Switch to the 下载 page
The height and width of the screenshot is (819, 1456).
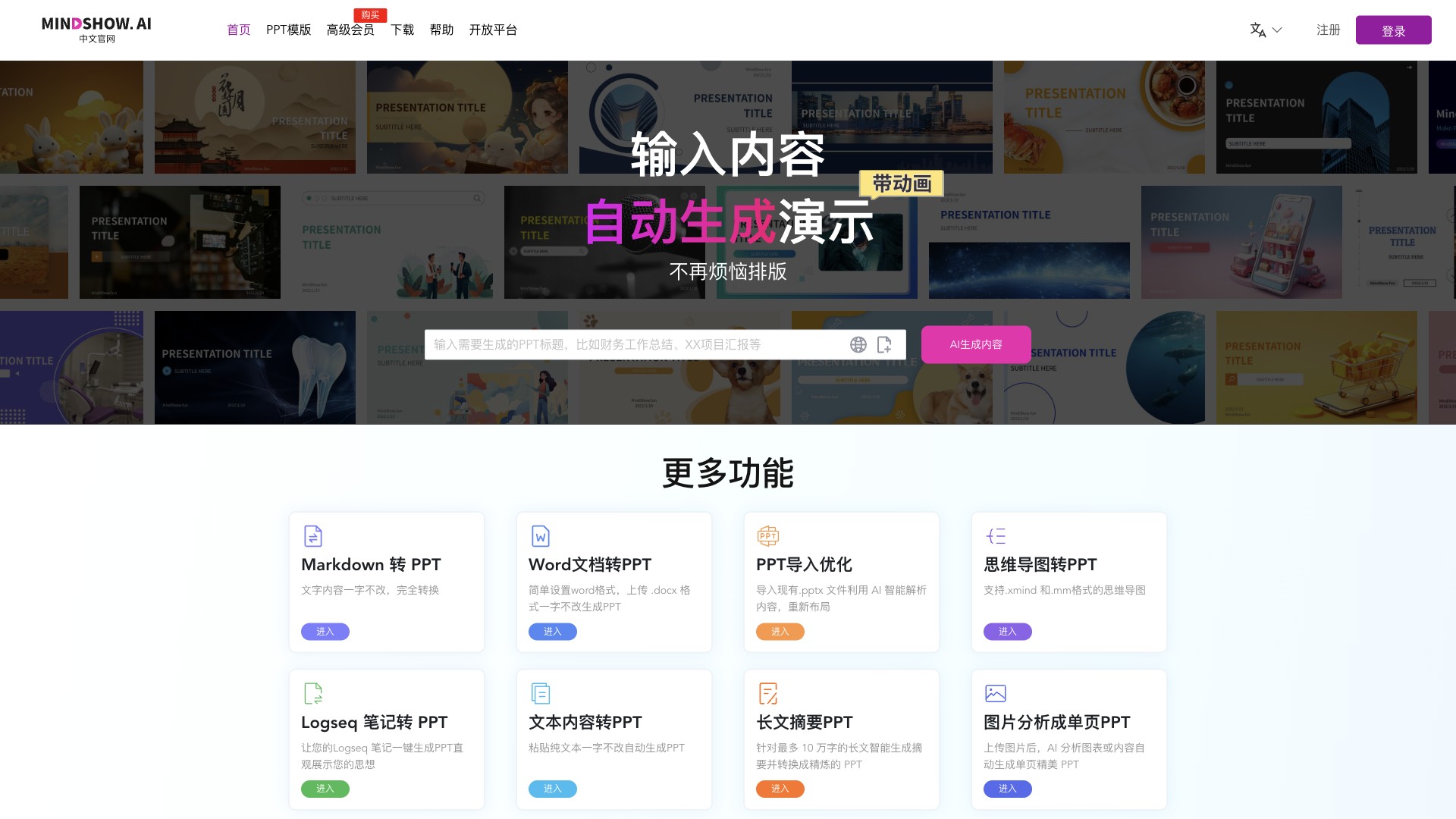[403, 30]
